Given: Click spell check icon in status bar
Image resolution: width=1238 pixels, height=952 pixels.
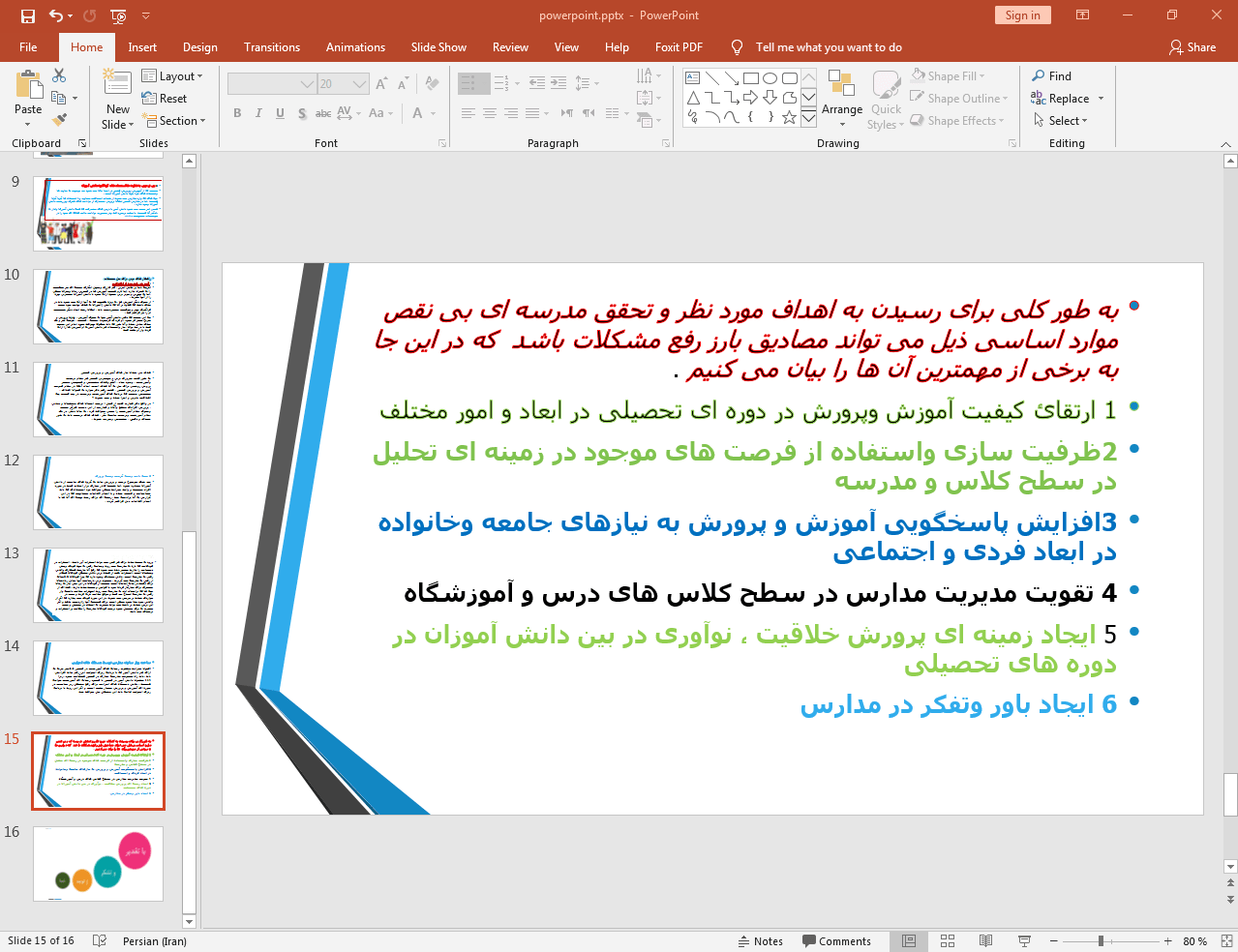Looking at the screenshot, I should tap(99, 941).
